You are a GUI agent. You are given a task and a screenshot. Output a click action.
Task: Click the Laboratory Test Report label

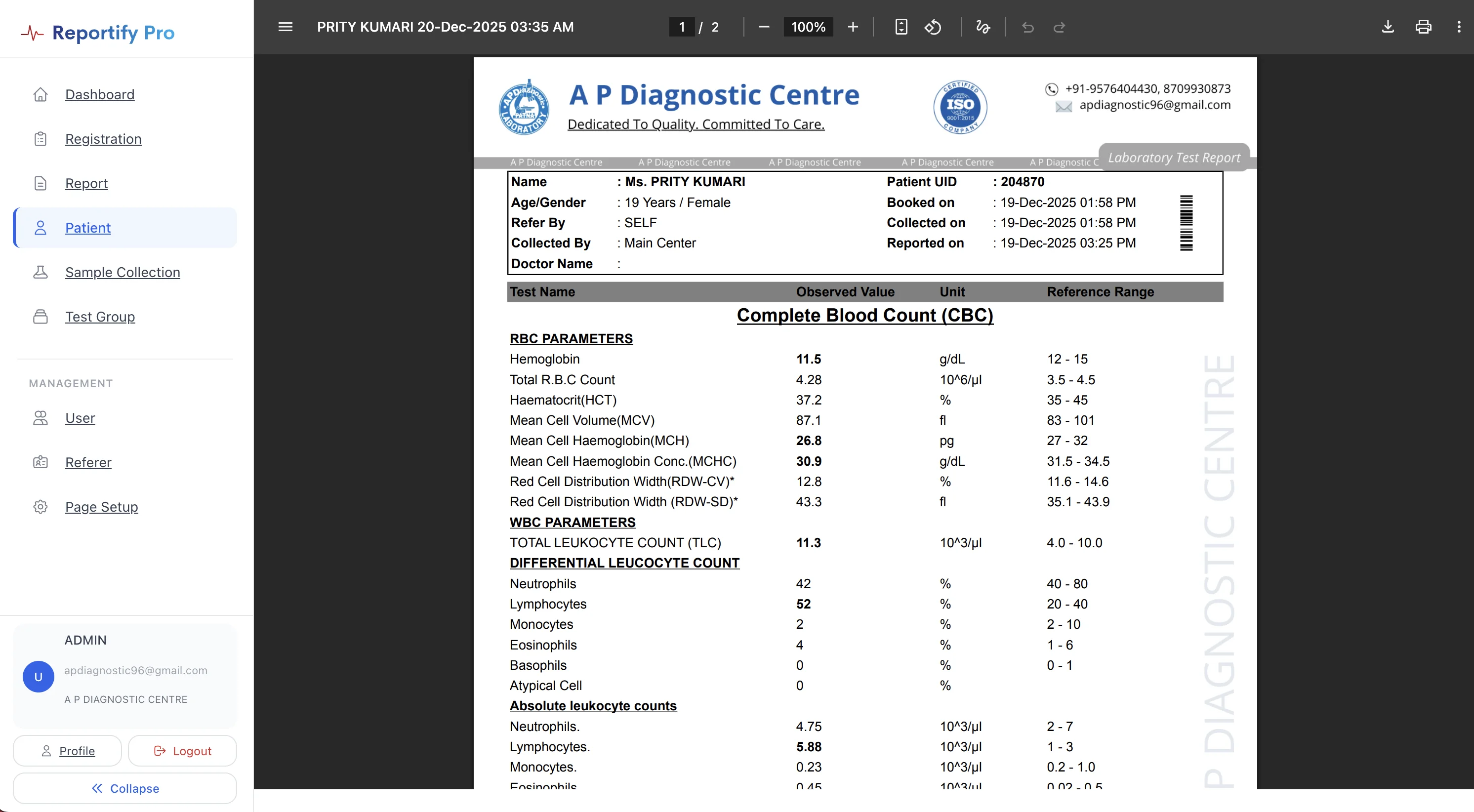[1174, 158]
